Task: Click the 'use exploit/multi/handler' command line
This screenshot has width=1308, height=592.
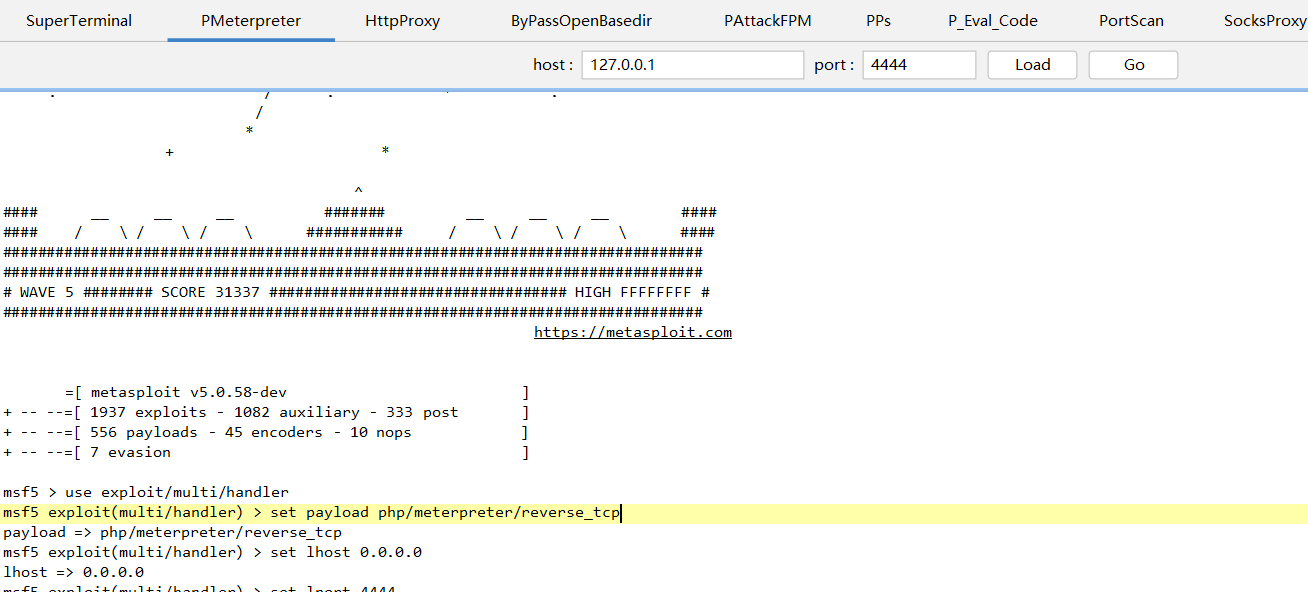Action: click(x=146, y=492)
